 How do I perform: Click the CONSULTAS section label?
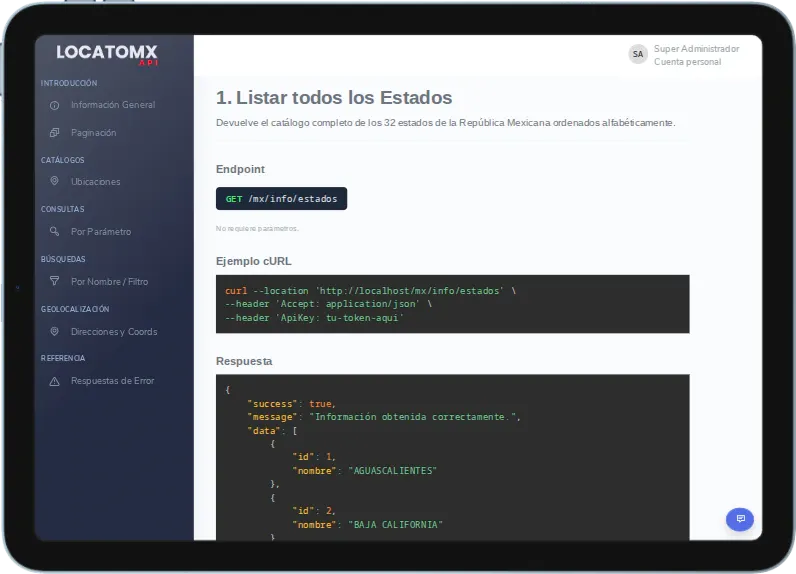click(x=62, y=209)
